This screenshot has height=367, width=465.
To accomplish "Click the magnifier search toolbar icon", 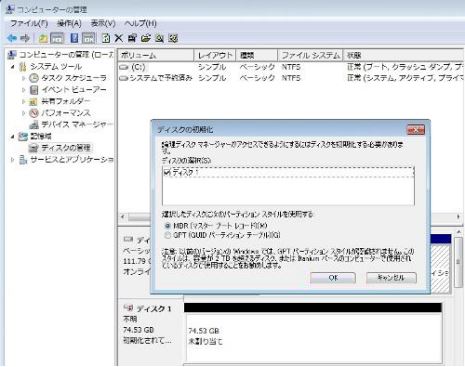I will [x=159, y=38].
